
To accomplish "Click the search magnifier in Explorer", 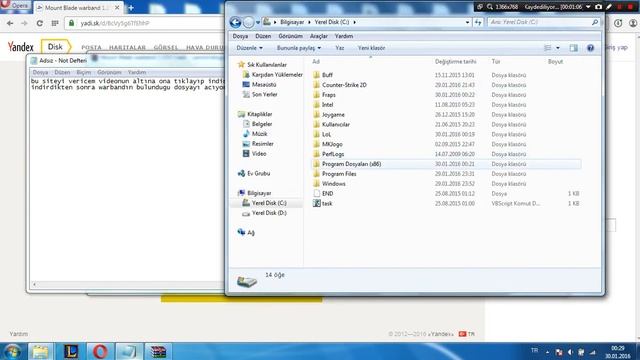I will 595,22.
